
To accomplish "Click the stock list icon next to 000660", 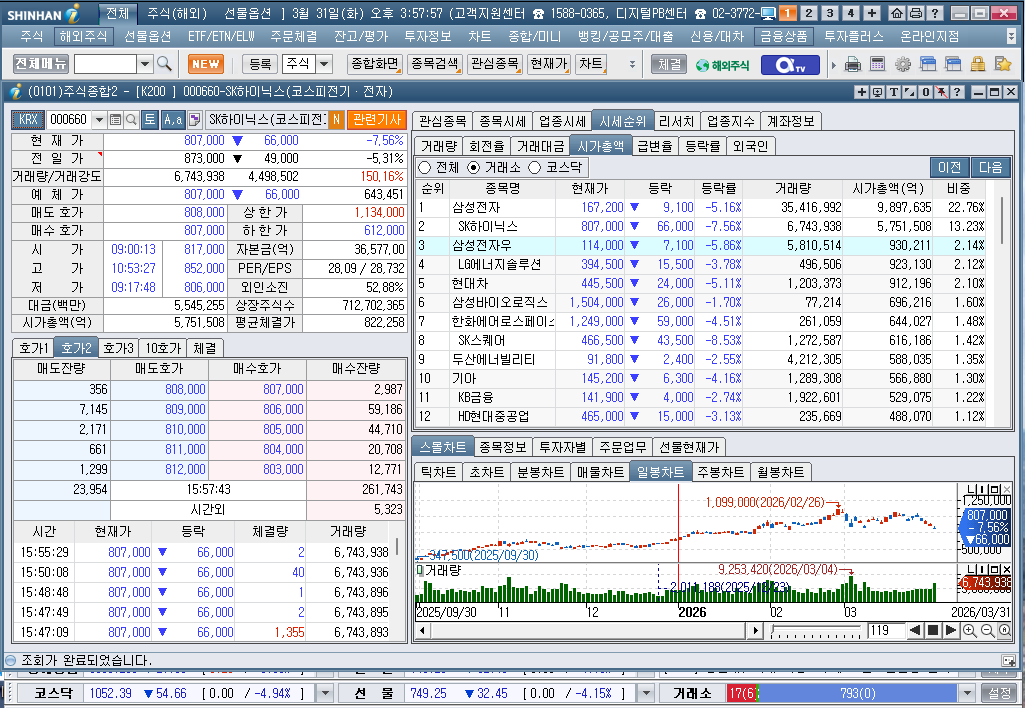I will pos(116,120).
